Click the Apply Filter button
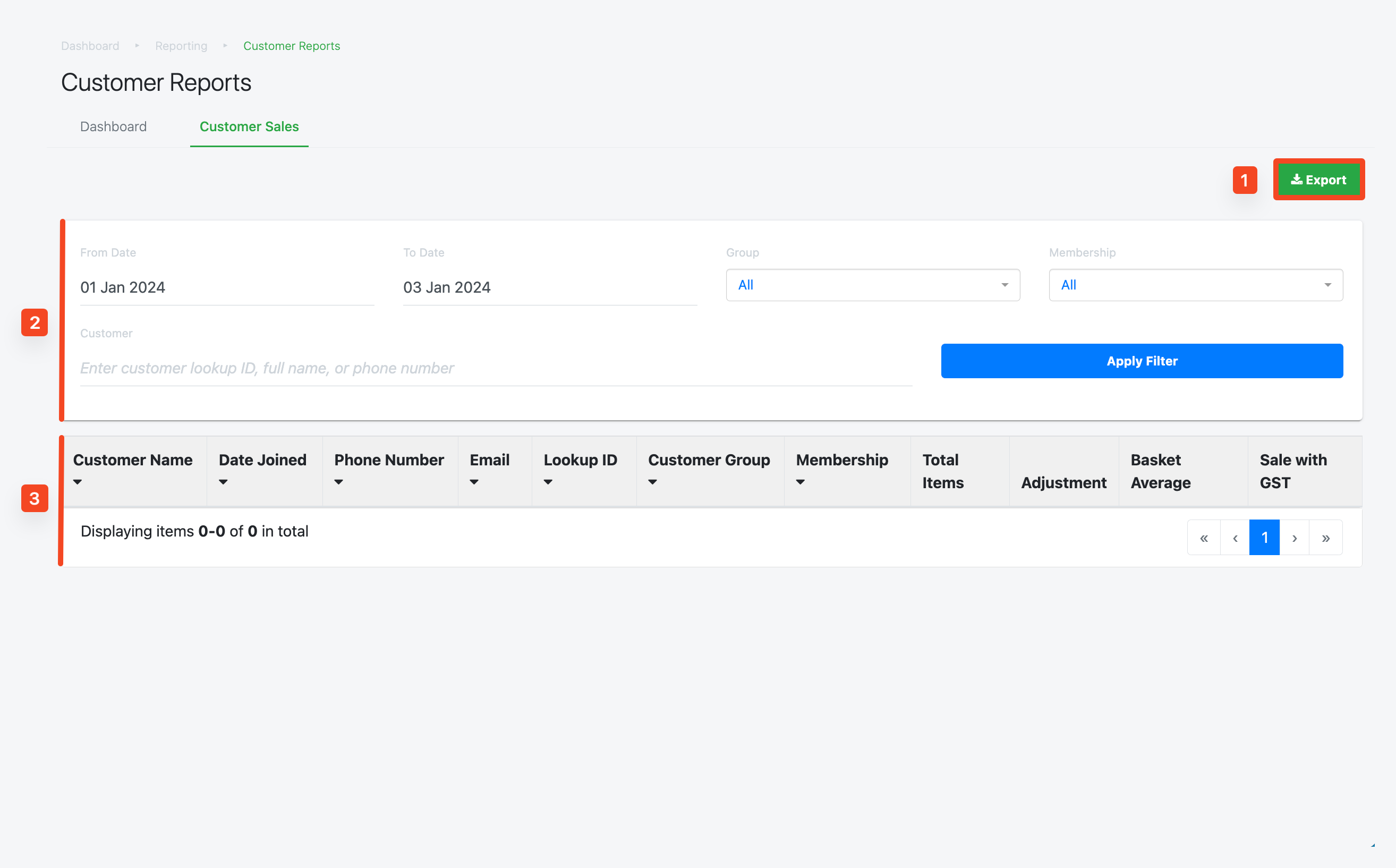This screenshot has height=868, width=1396. tap(1142, 361)
